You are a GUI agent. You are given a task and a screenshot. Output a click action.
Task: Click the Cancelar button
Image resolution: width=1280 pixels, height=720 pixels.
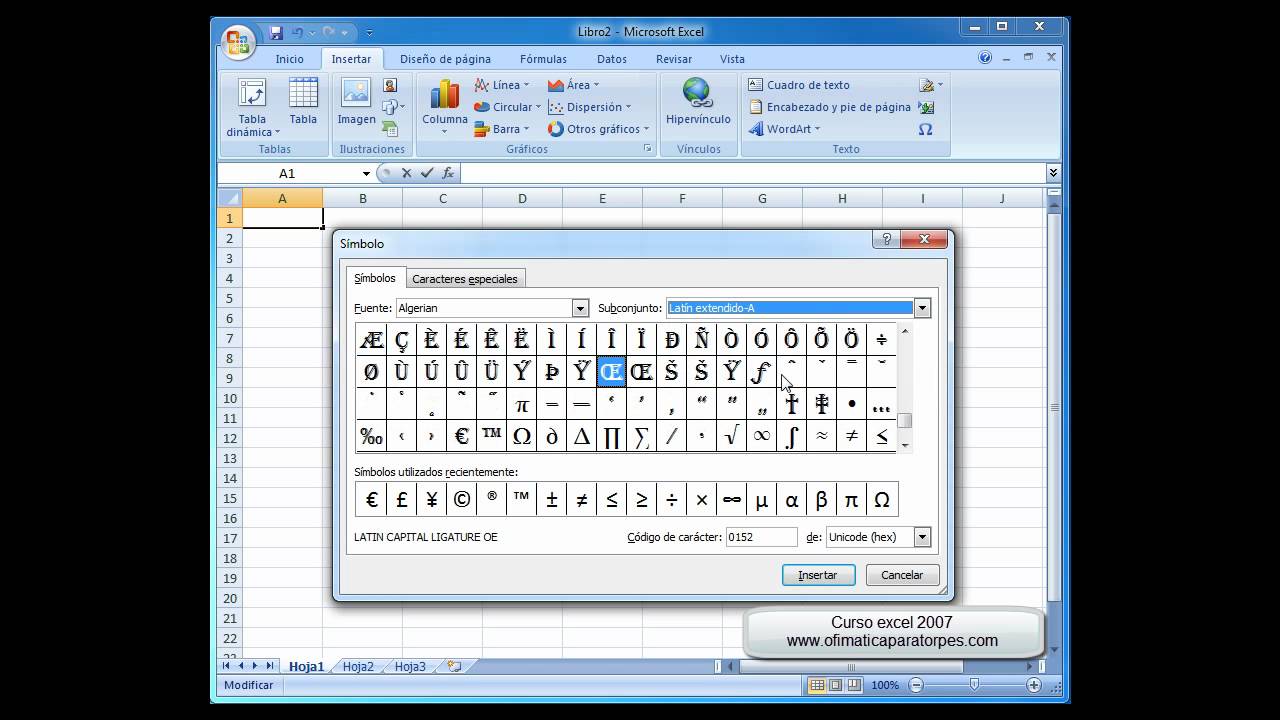[x=902, y=575]
